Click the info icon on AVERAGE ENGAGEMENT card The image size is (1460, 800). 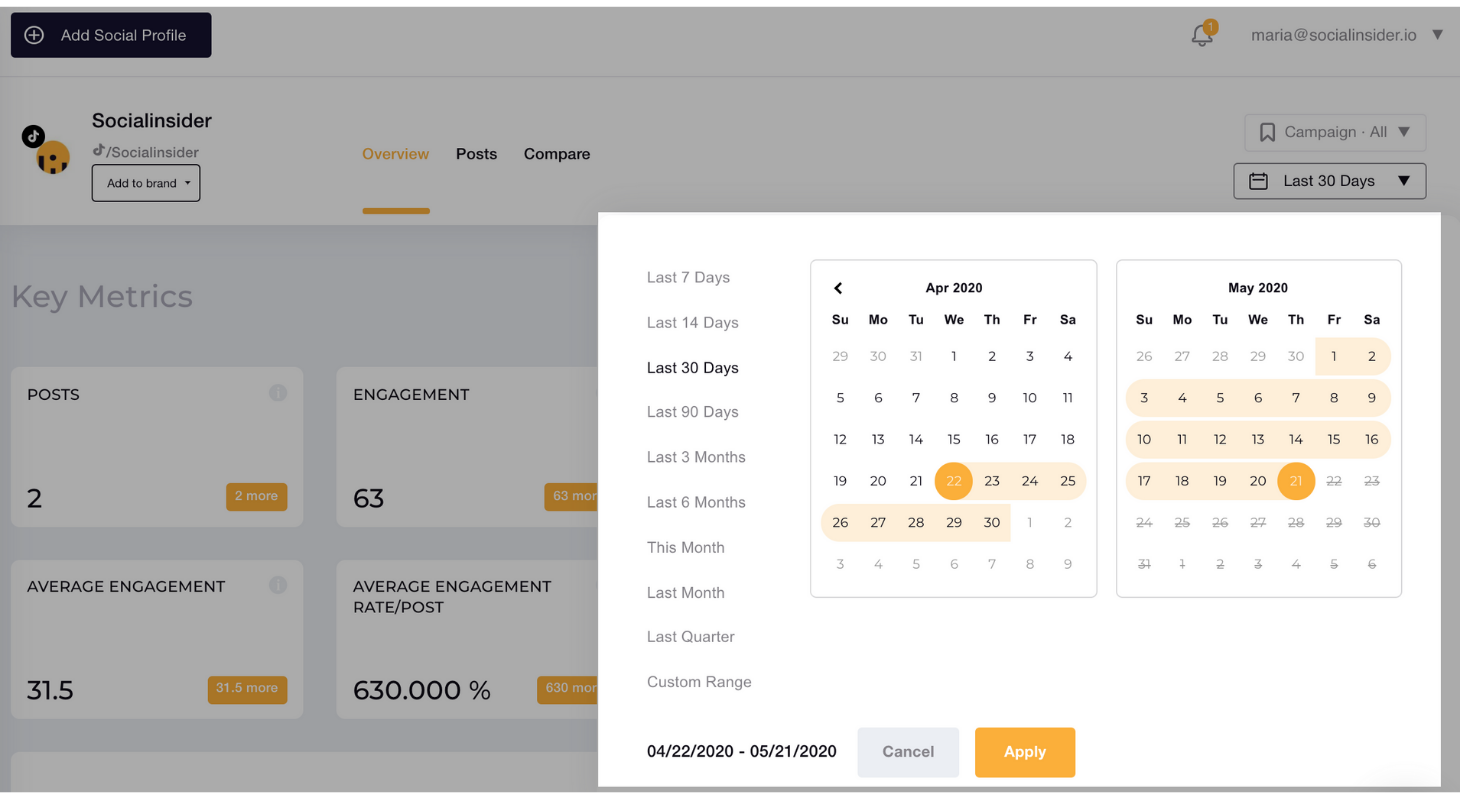coord(278,585)
